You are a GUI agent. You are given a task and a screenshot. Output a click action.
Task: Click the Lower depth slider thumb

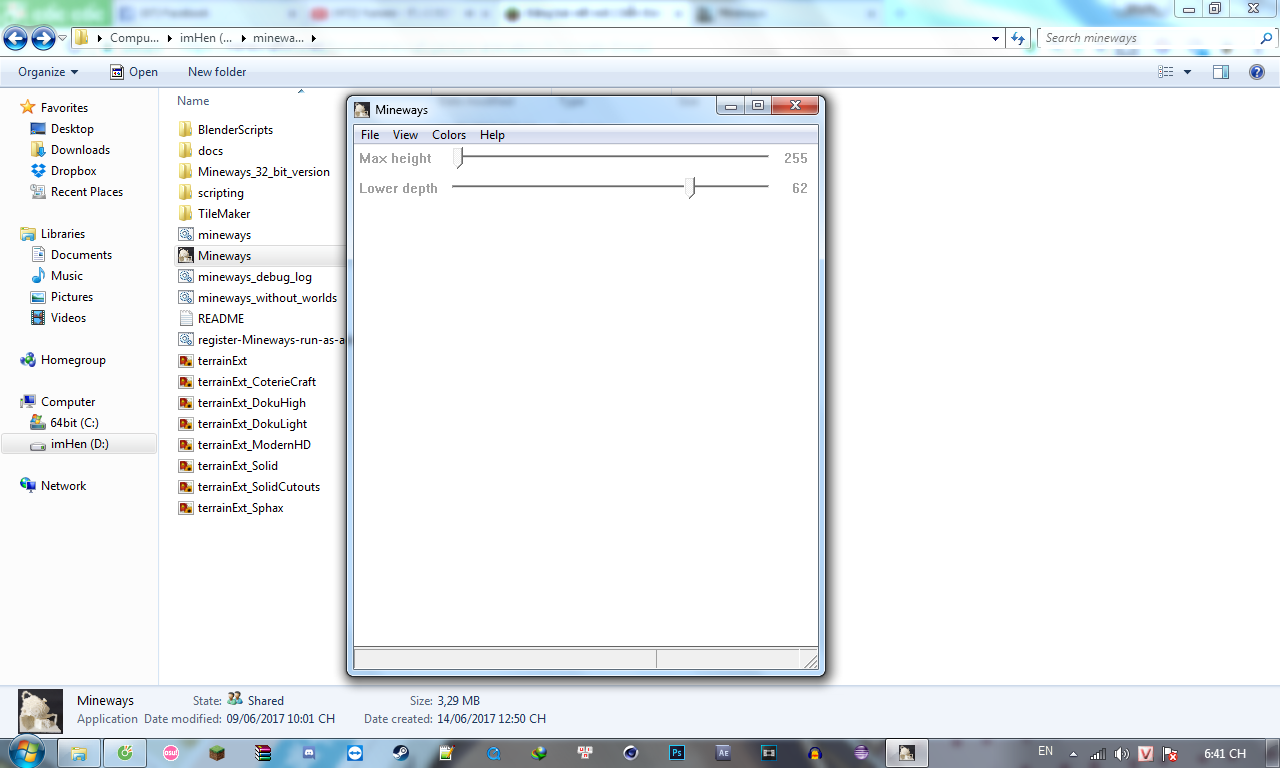coord(690,188)
